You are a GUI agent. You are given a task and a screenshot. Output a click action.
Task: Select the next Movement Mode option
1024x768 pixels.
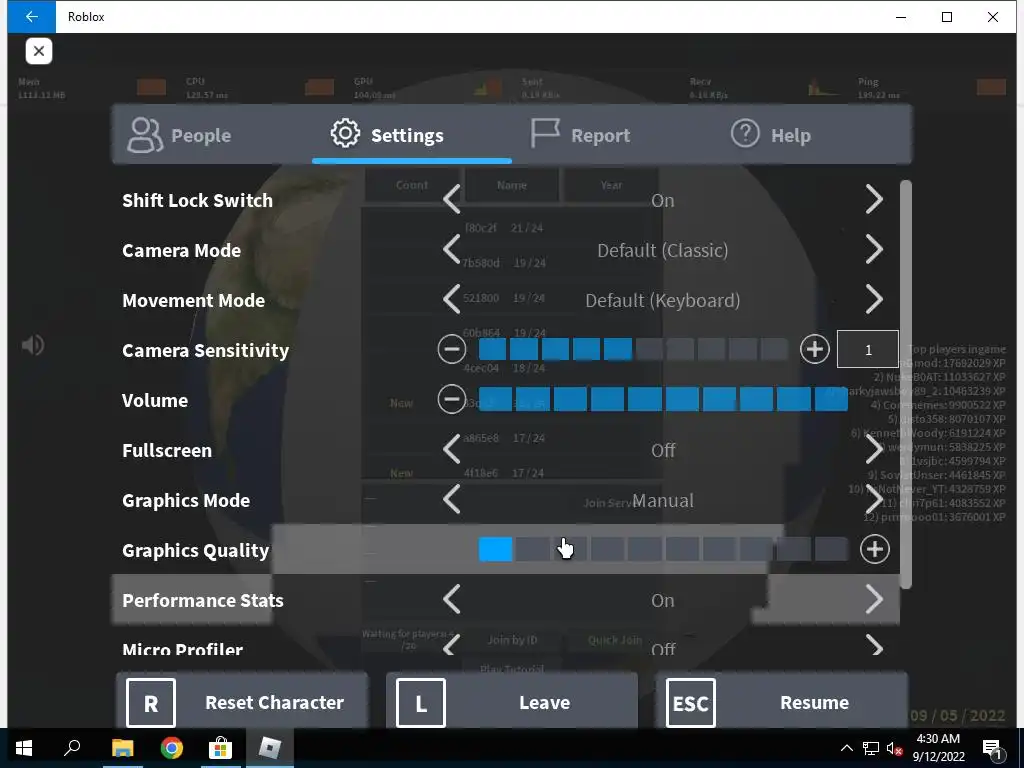874,299
